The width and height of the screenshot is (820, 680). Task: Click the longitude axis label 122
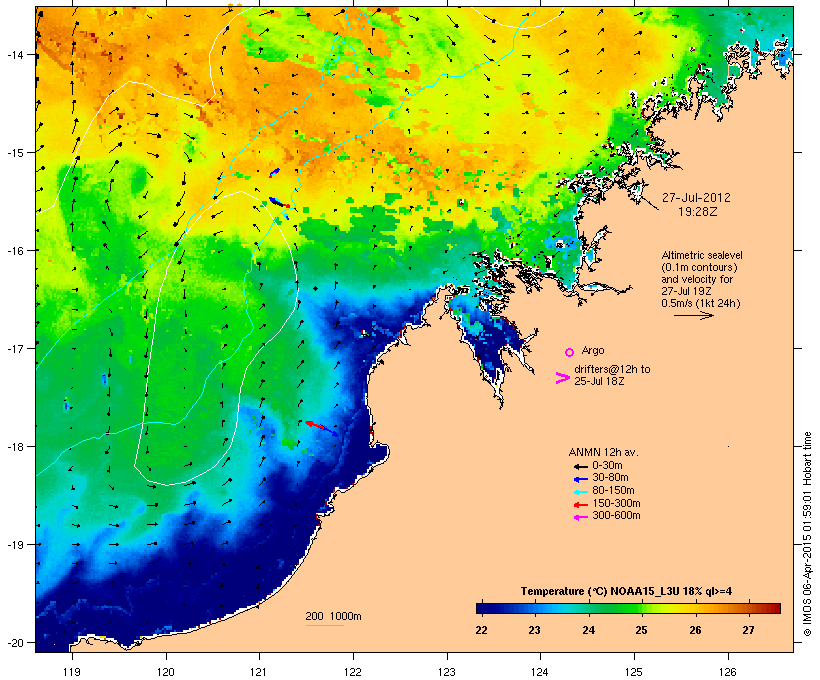click(353, 672)
